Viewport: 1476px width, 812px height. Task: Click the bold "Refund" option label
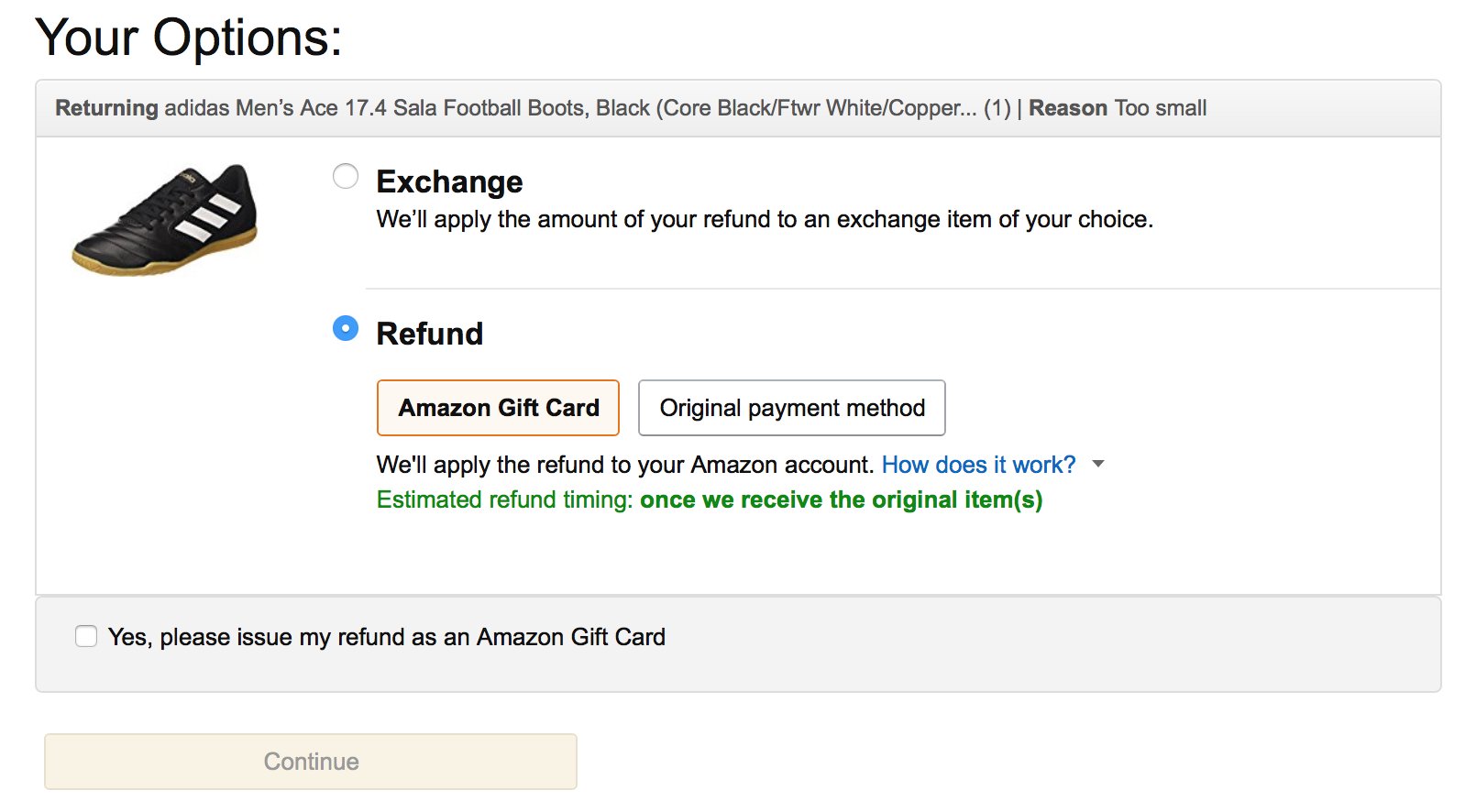click(x=429, y=334)
